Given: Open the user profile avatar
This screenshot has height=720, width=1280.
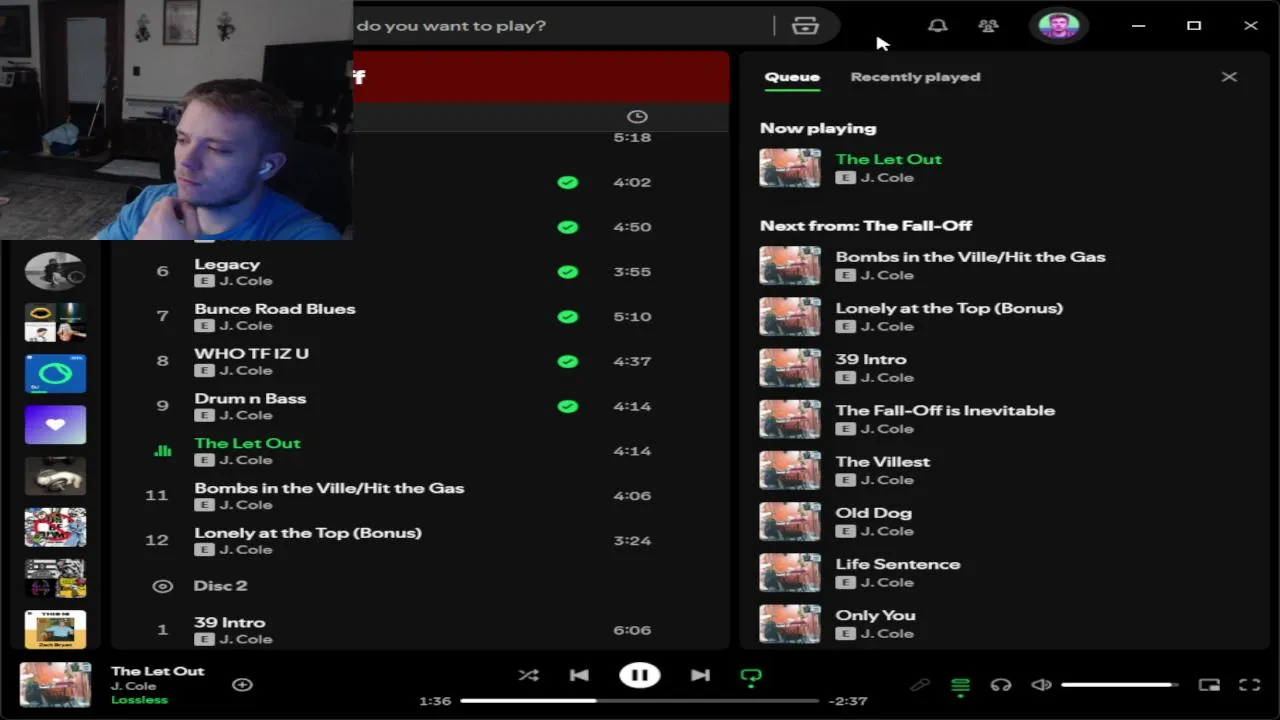Looking at the screenshot, I should click(x=1059, y=26).
